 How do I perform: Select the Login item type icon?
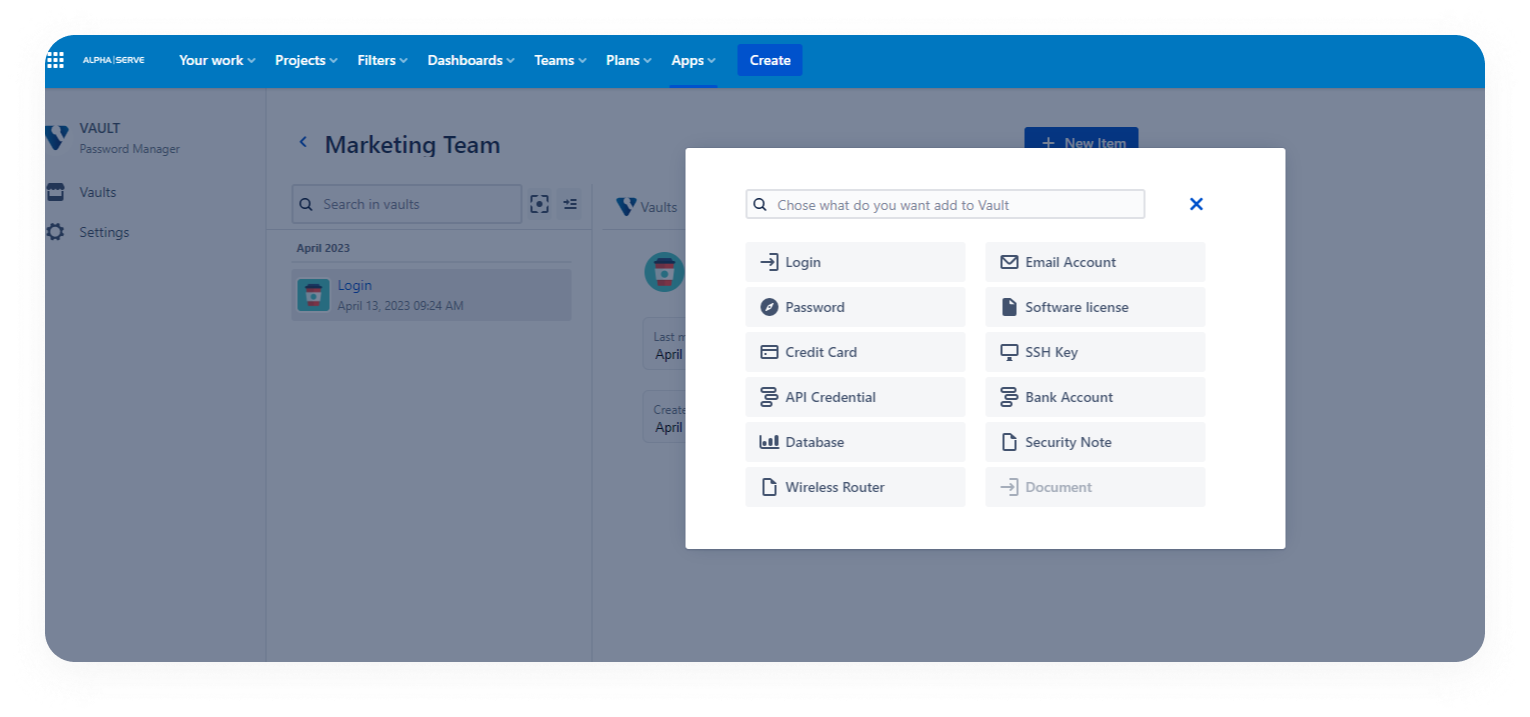(x=771, y=262)
